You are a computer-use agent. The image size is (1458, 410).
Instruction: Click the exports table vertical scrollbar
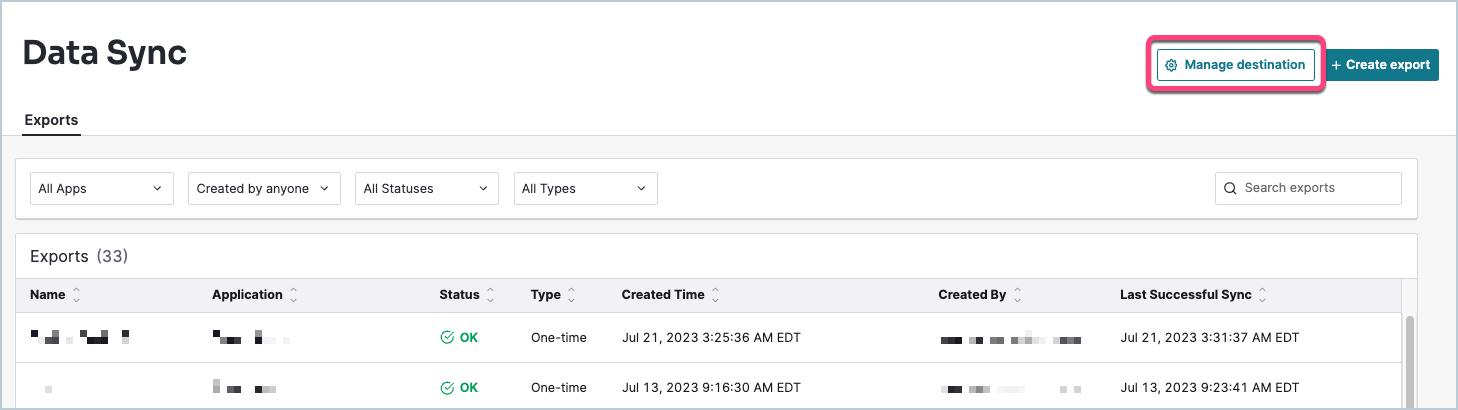[1409, 362]
